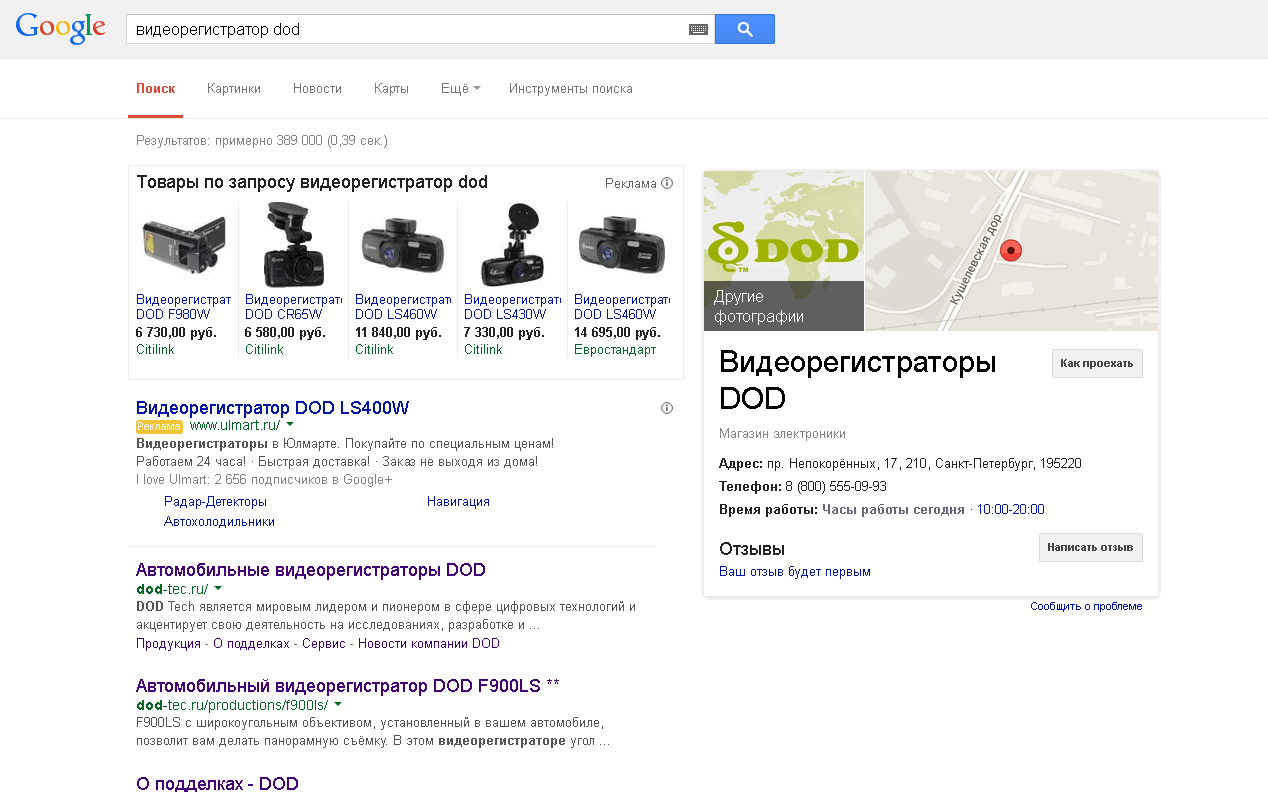Switch to the Картинки tab
Viewport: 1268px width, 792px height.
coord(234,88)
